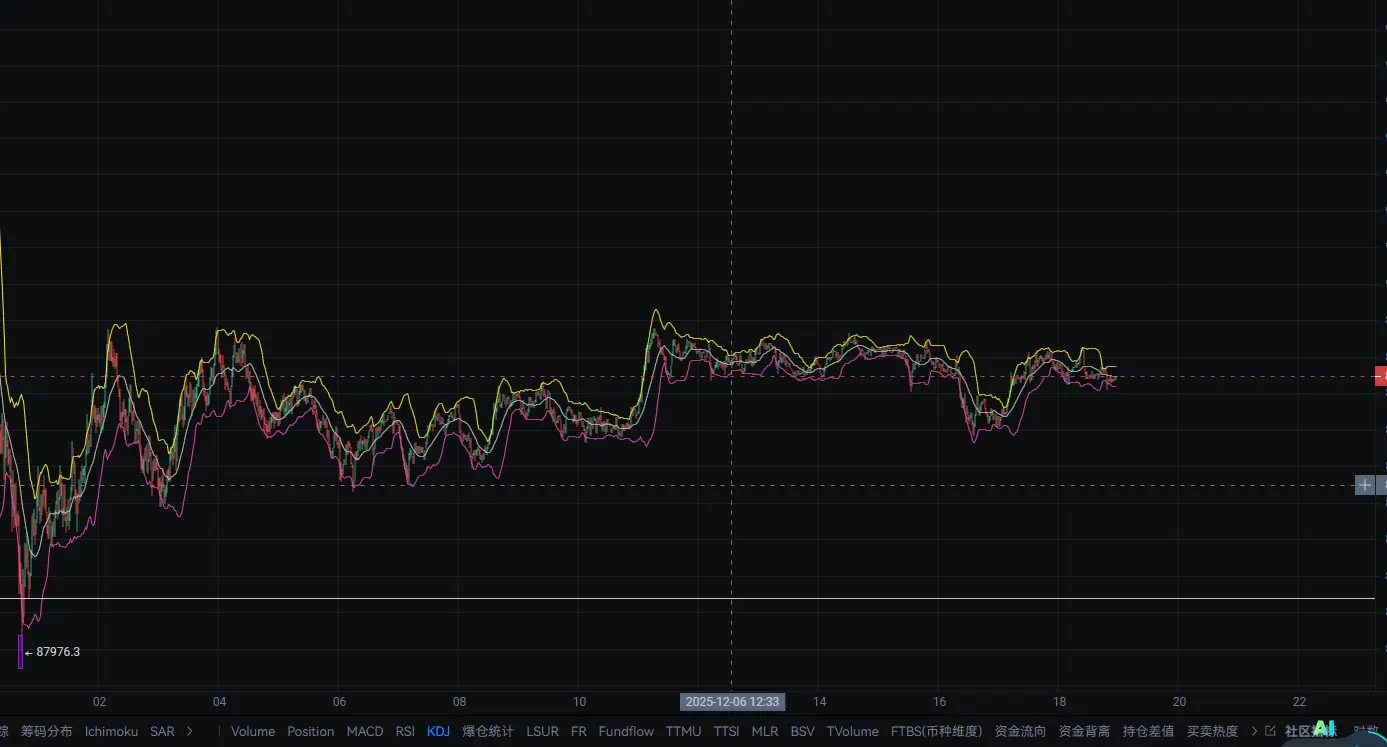The image size is (1387, 747).
Task: Select the MLR indicator
Action: pos(765,731)
